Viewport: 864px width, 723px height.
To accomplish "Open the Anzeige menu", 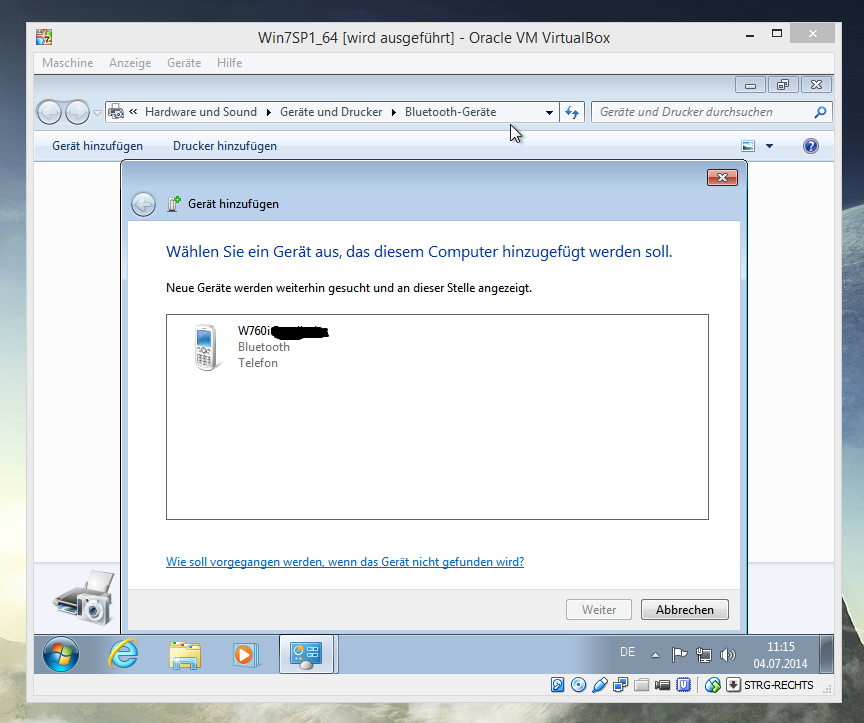I will click(x=130, y=63).
